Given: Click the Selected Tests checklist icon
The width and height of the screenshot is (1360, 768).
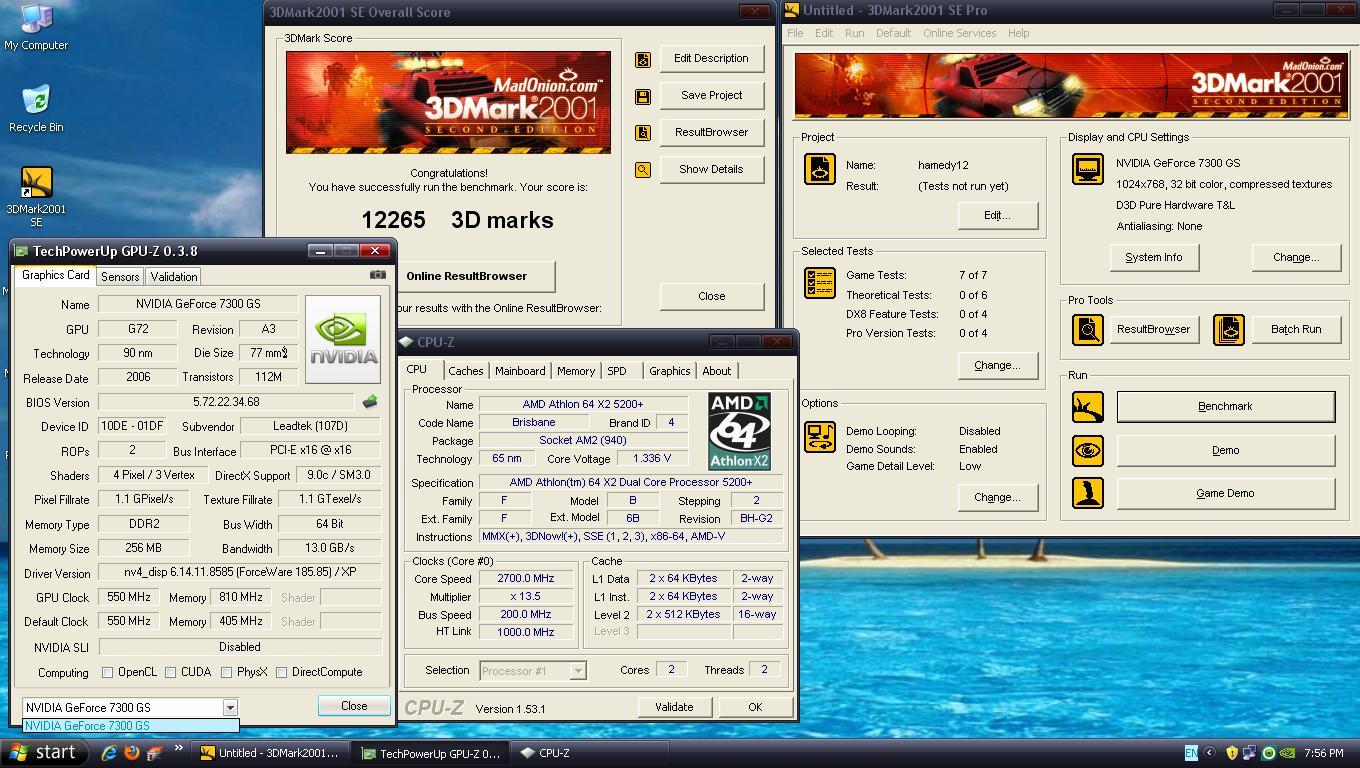Looking at the screenshot, I should coord(820,283).
